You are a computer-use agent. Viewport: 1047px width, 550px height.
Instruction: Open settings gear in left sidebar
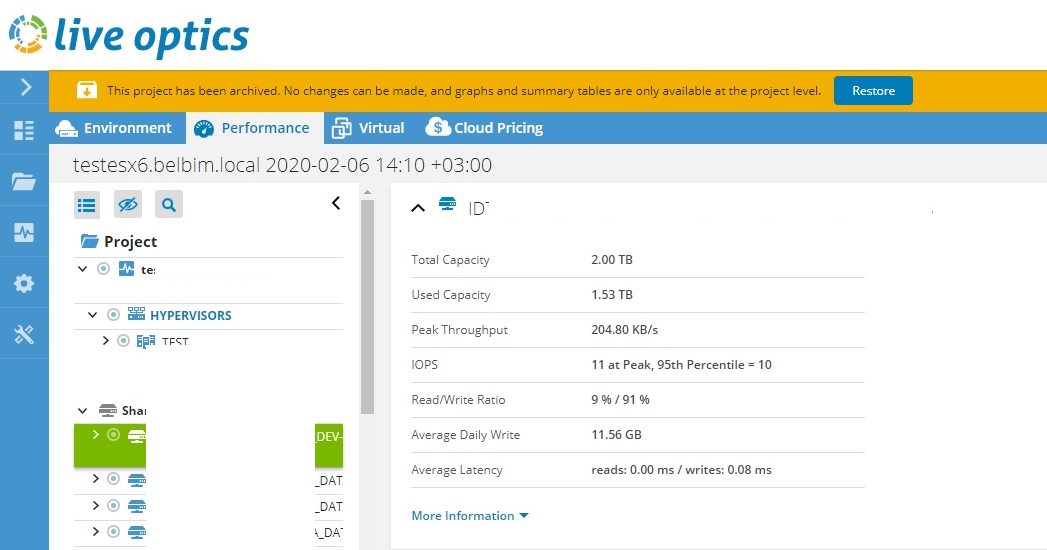pos(24,283)
